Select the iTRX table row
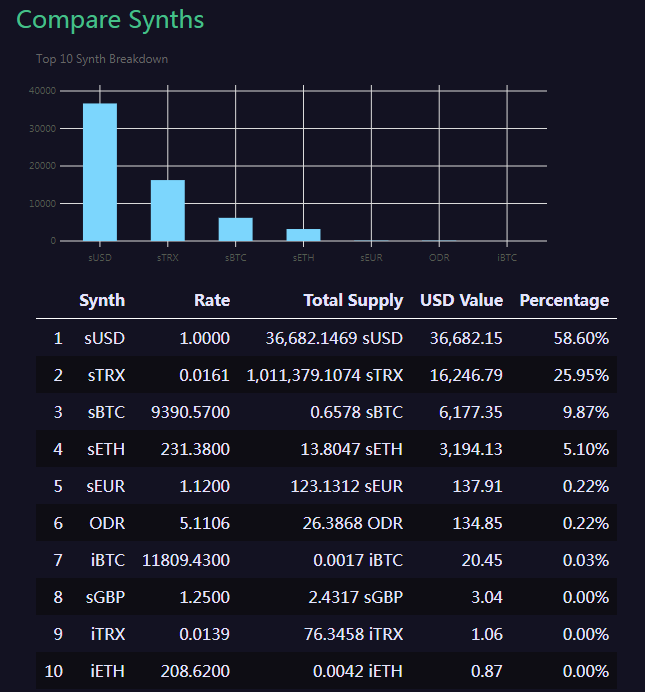 (x=326, y=634)
